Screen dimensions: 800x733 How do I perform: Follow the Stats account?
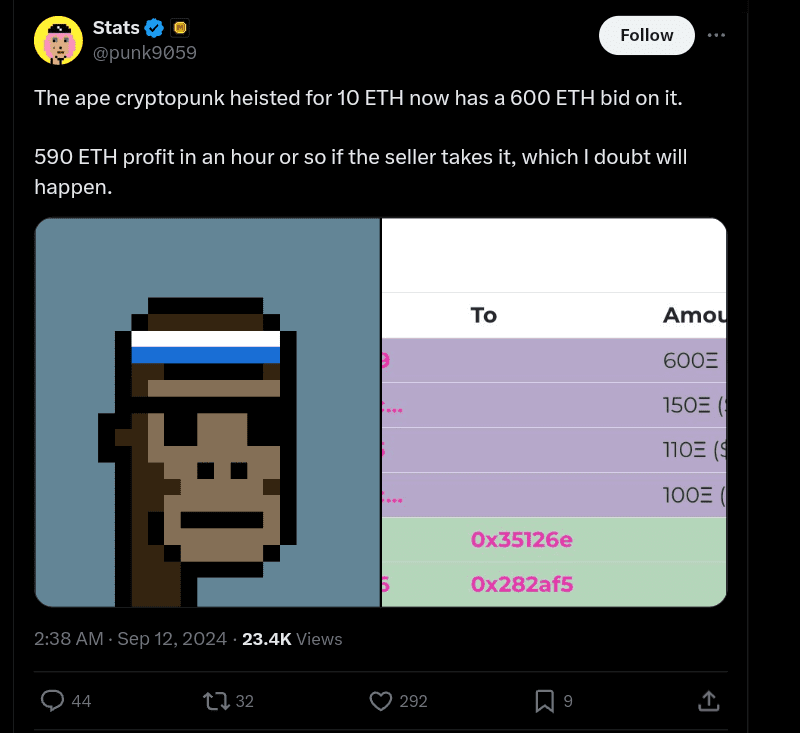[646, 35]
